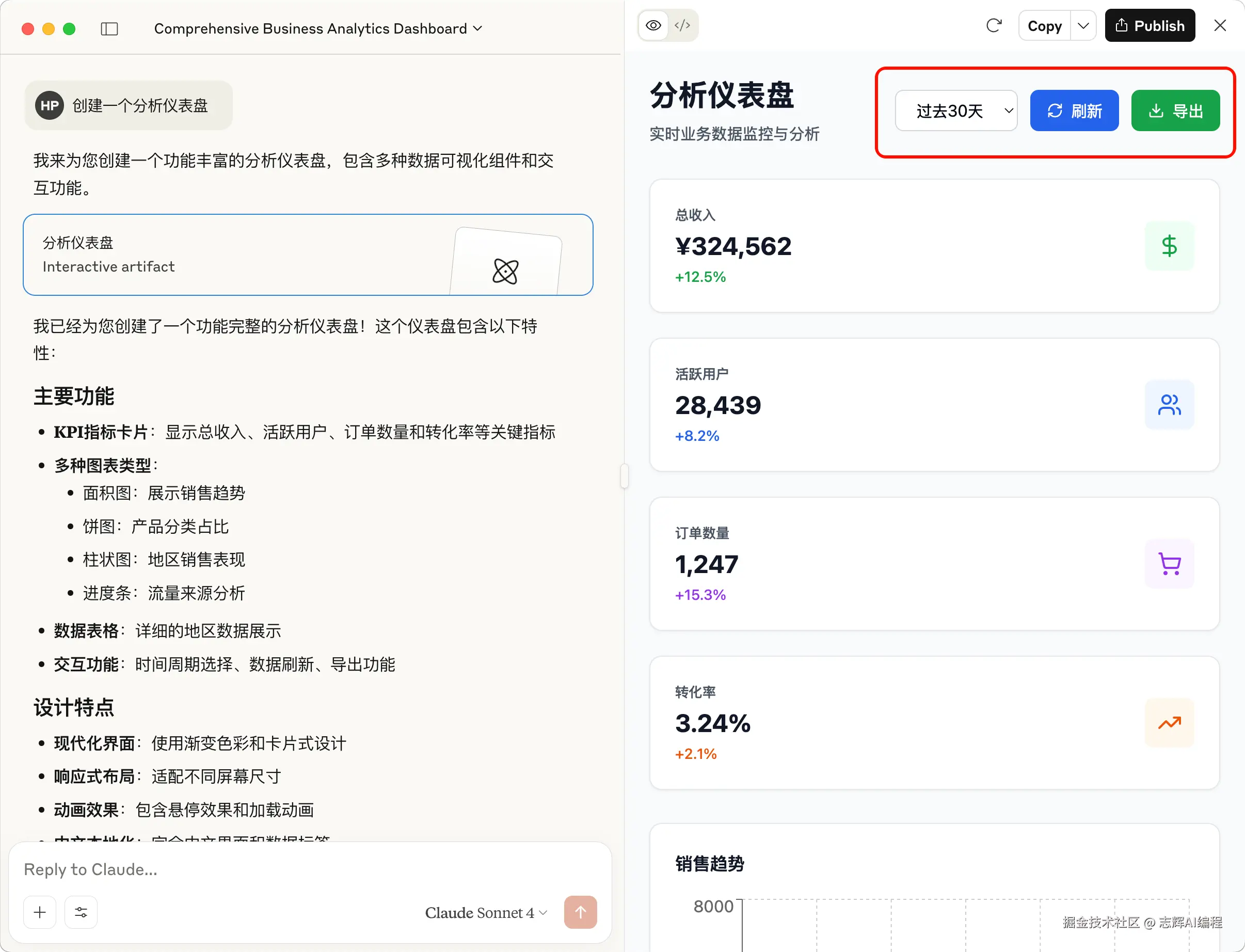Open the 过去30天 period dropdown
The image size is (1245, 952).
(955, 110)
